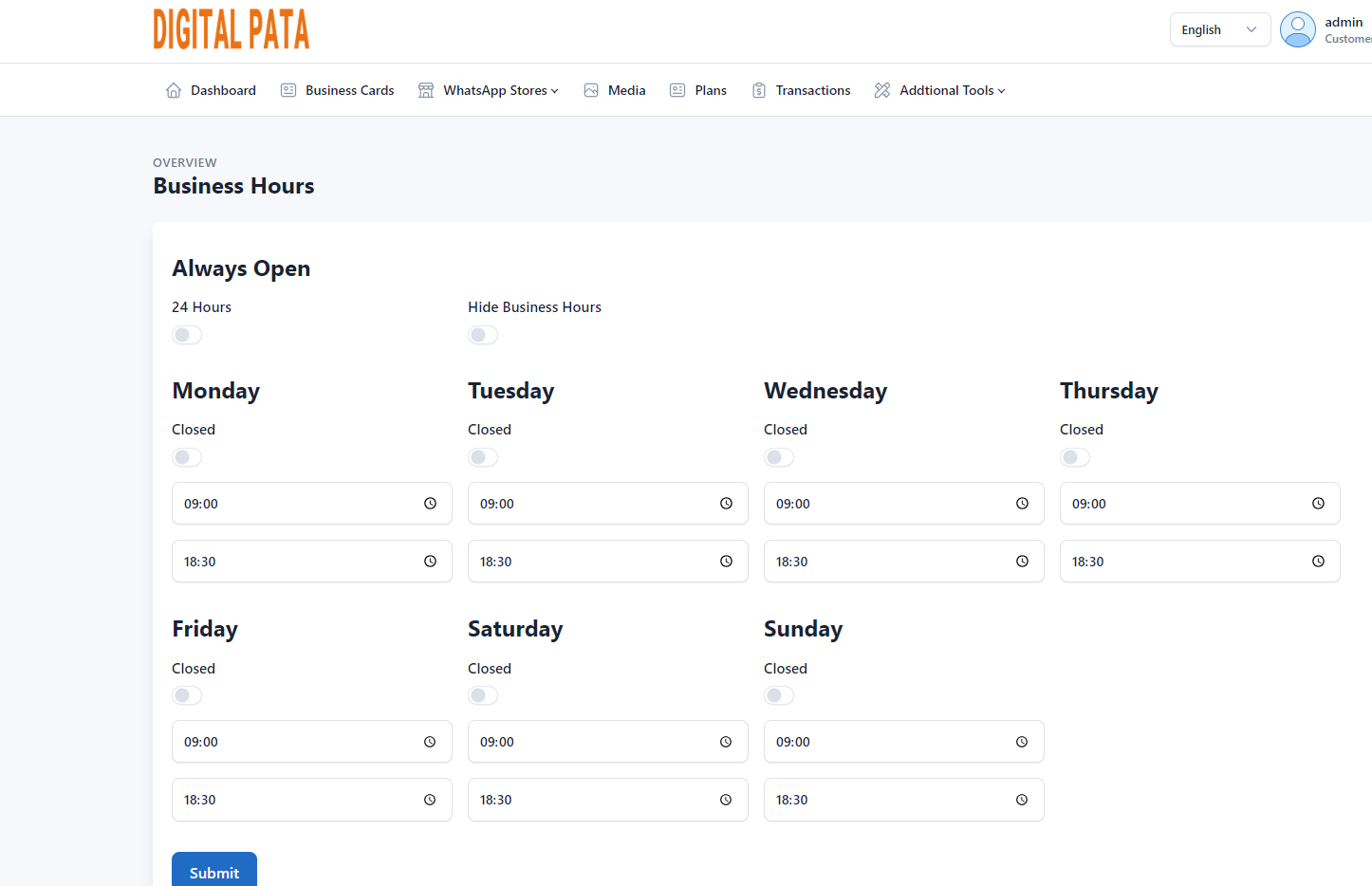Turn on Hide Business Hours switch

(483, 335)
